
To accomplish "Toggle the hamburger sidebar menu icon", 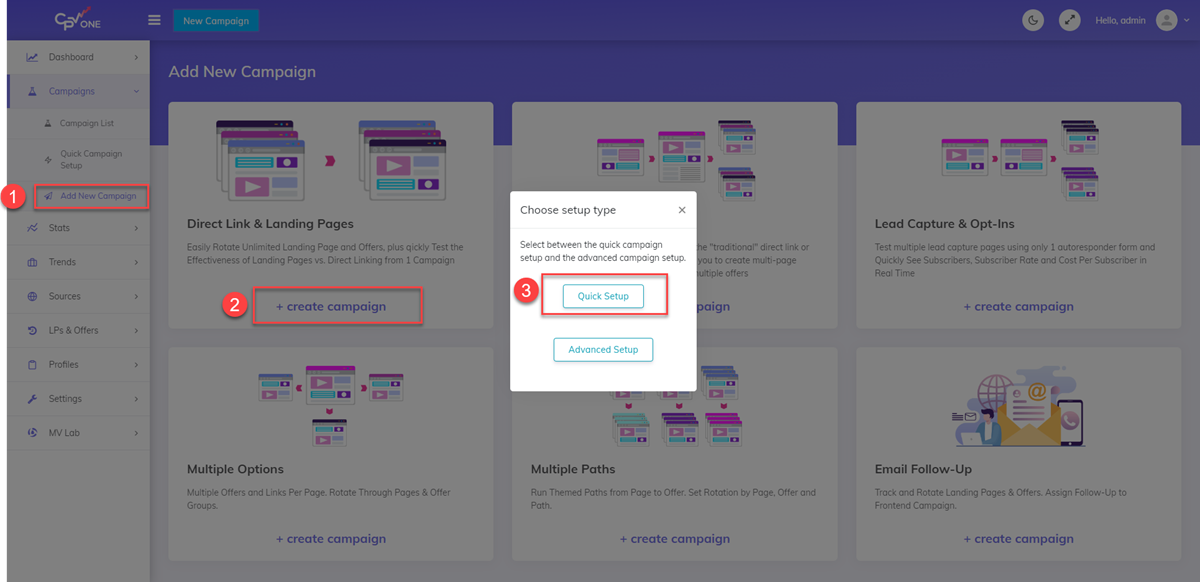I will coord(154,20).
